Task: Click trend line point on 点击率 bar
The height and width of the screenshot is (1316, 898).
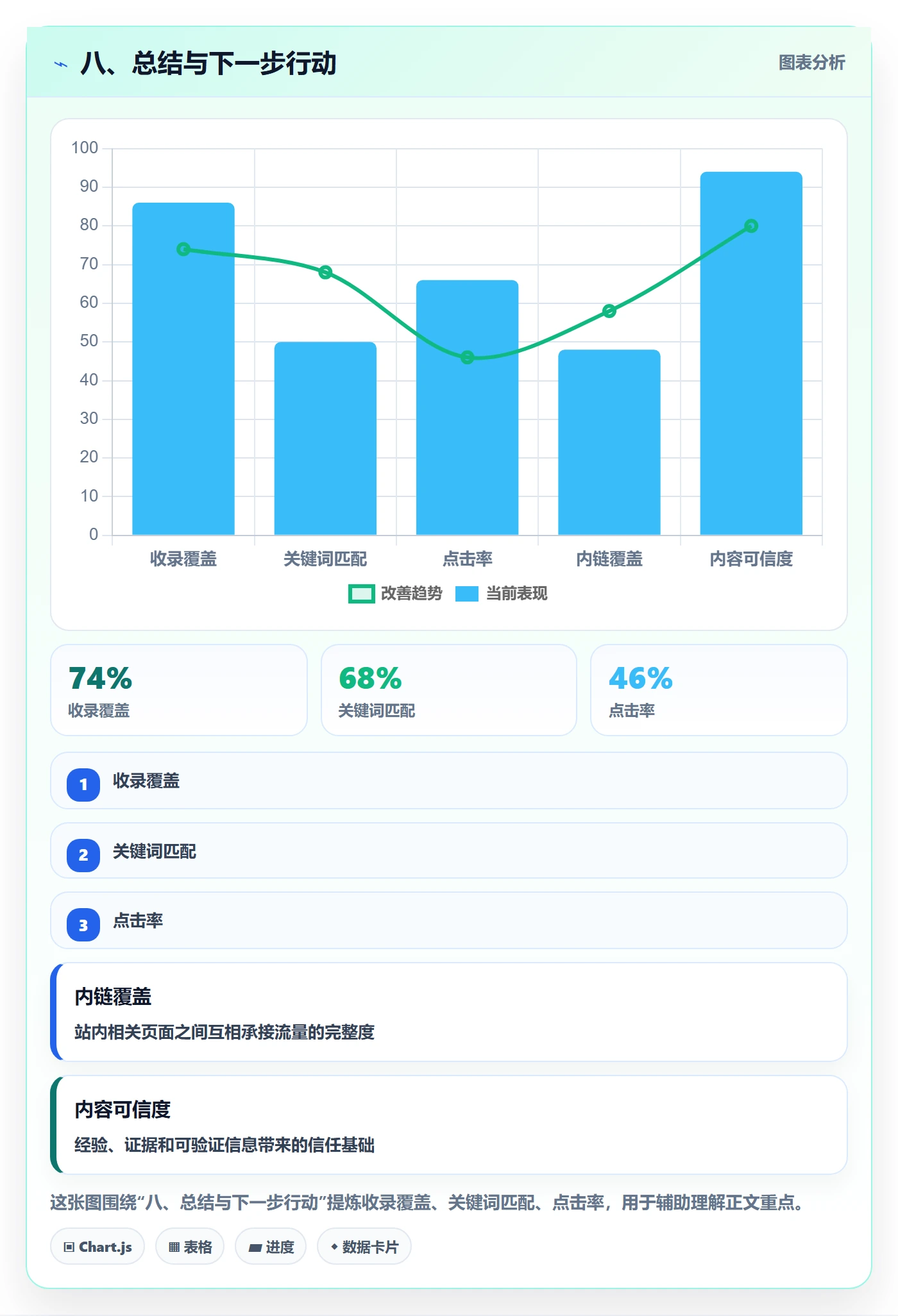Action: pos(468,357)
